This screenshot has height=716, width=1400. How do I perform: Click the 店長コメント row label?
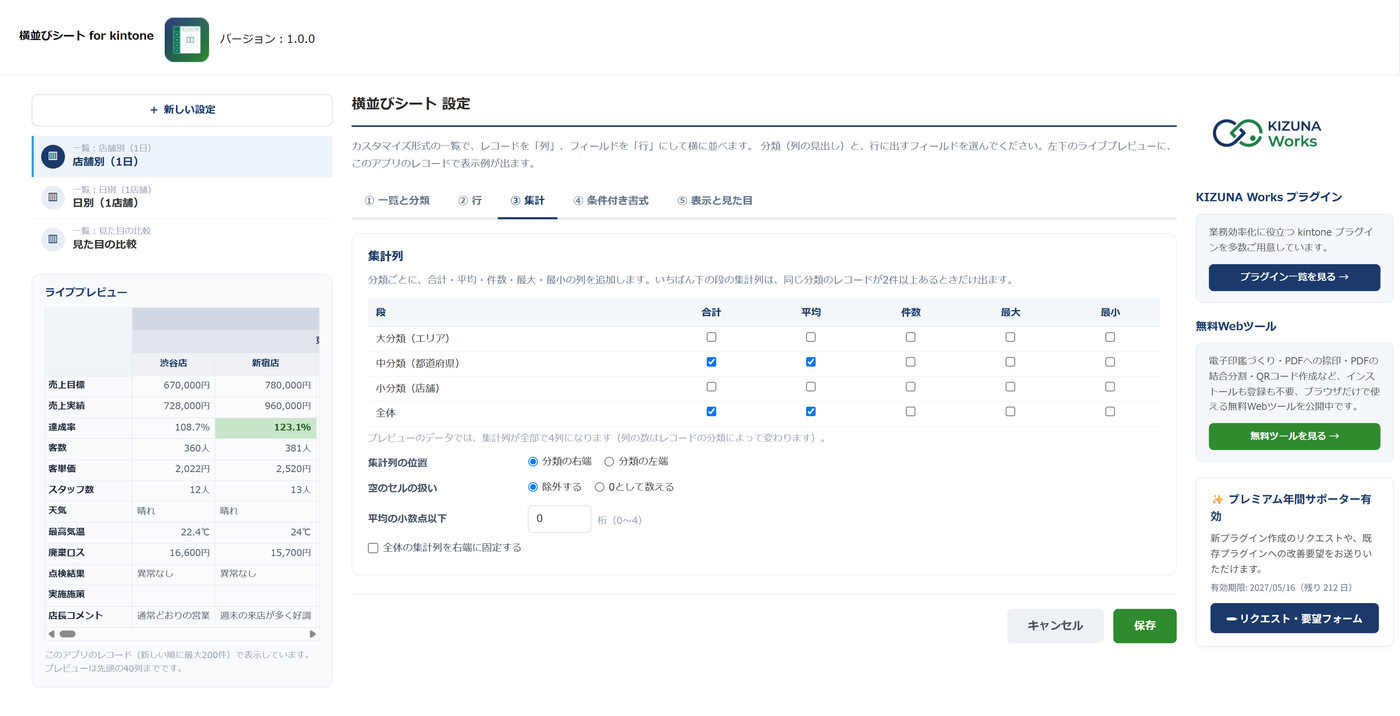tap(75, 615)
